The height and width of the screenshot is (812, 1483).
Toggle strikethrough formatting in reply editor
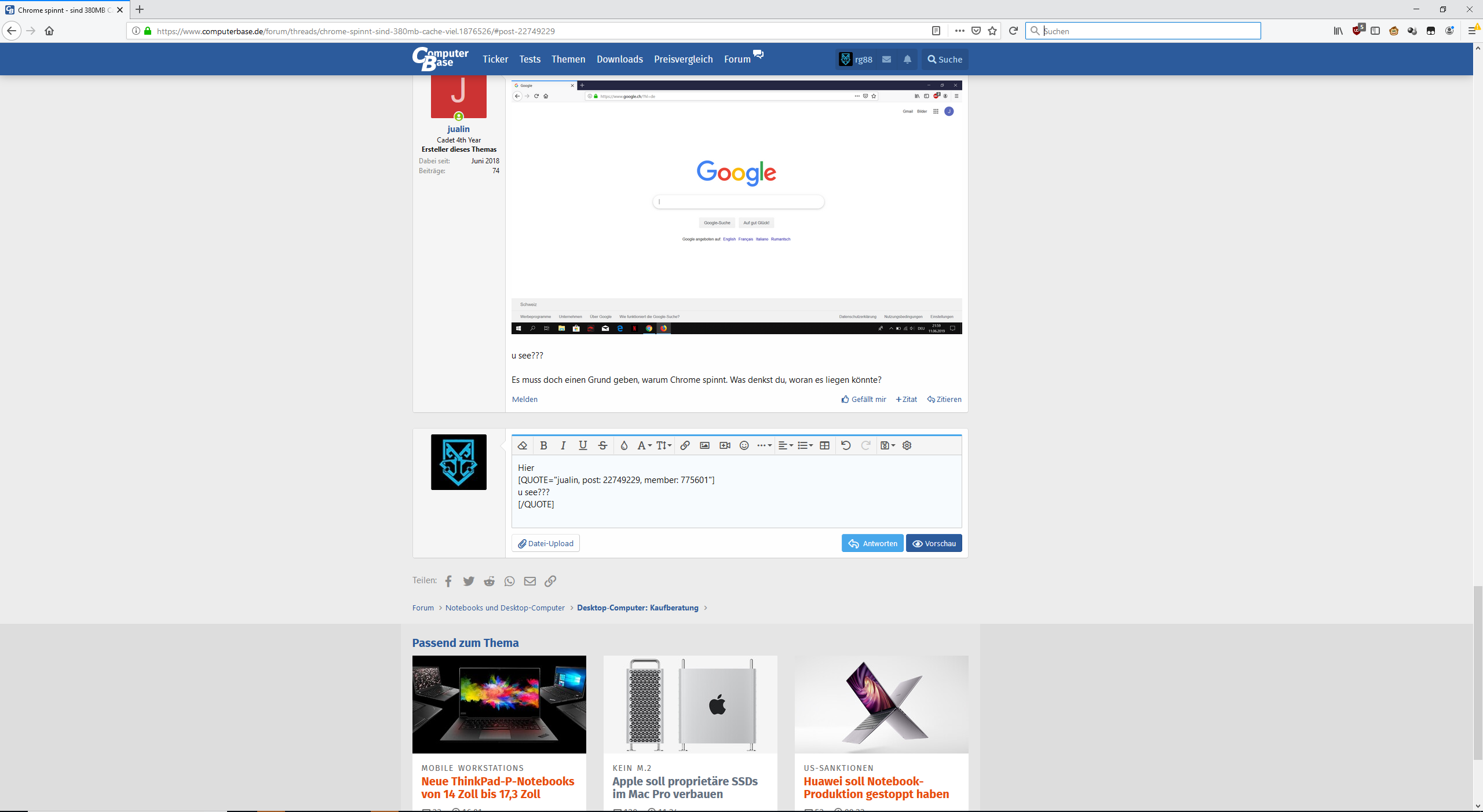(x=602, y=445)
